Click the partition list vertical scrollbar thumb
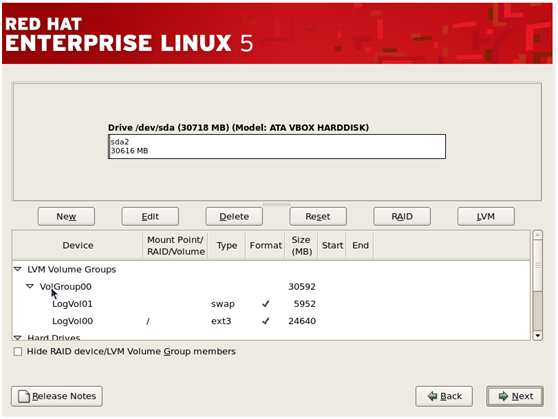This screenshot has width=558, height=419. (538, 265)
